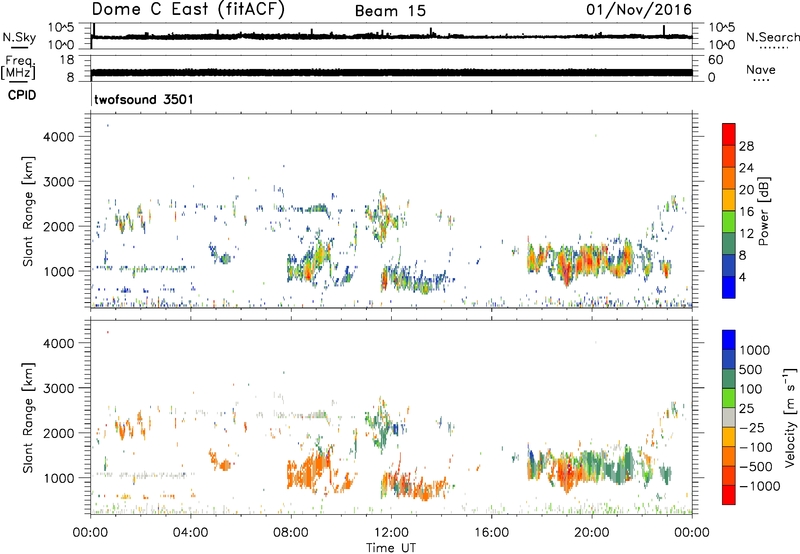Viewport: 800px width, 554px height.
Task: Click the '1000' label on Velocity colorbar
Action: pyautogui.click(x=754, y=350)
